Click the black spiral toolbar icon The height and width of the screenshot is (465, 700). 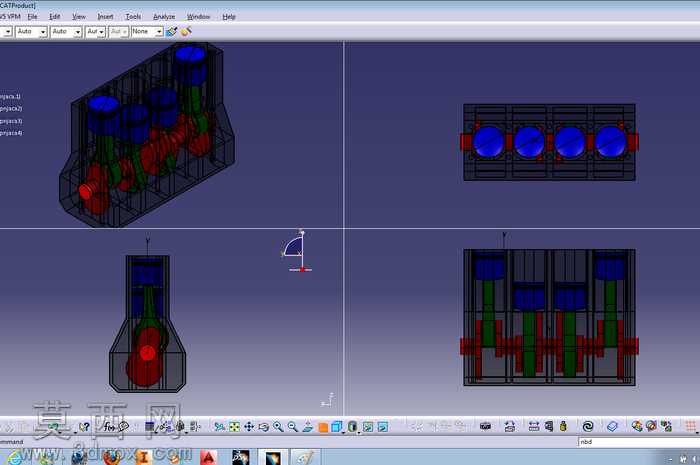click(588, 427)
